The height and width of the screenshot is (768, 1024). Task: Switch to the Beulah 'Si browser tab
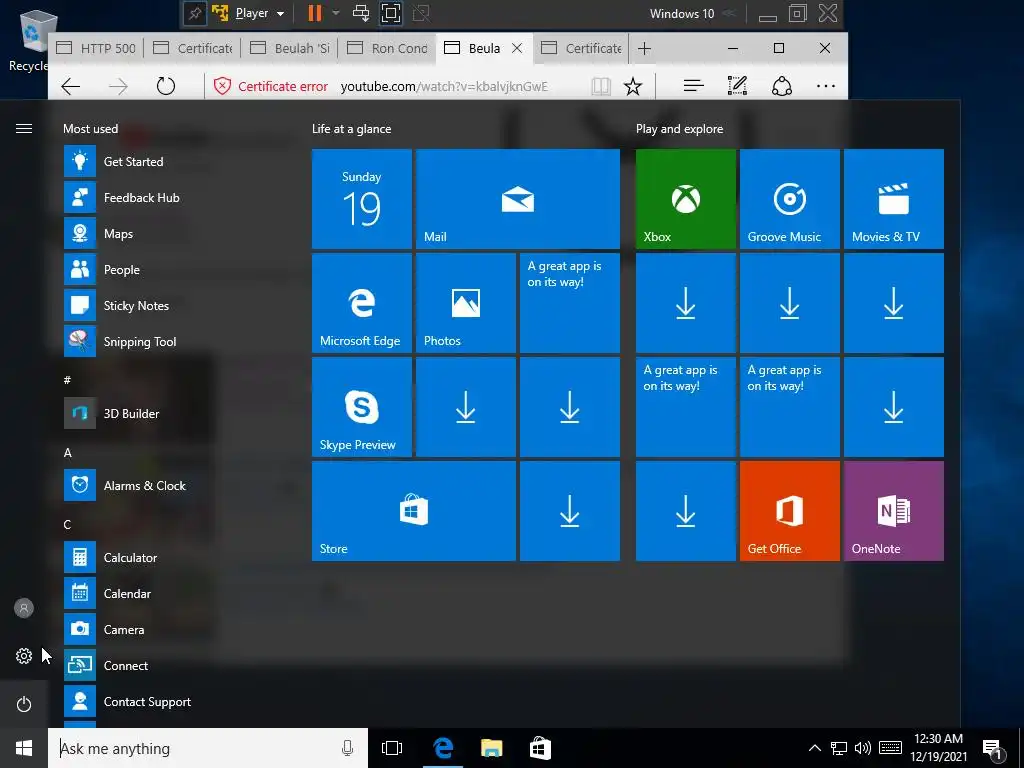point(289,48)
